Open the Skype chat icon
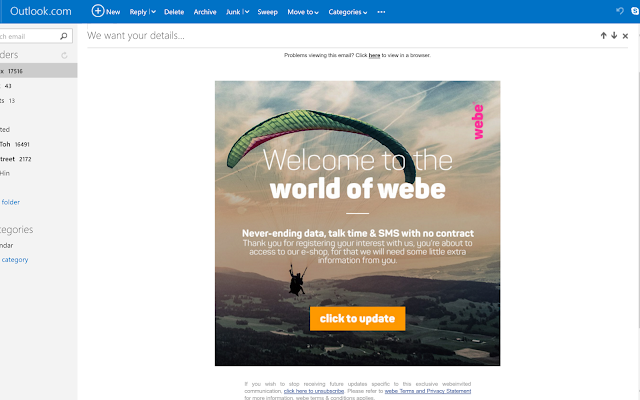 pyautogui.click(x=636, y=11)
